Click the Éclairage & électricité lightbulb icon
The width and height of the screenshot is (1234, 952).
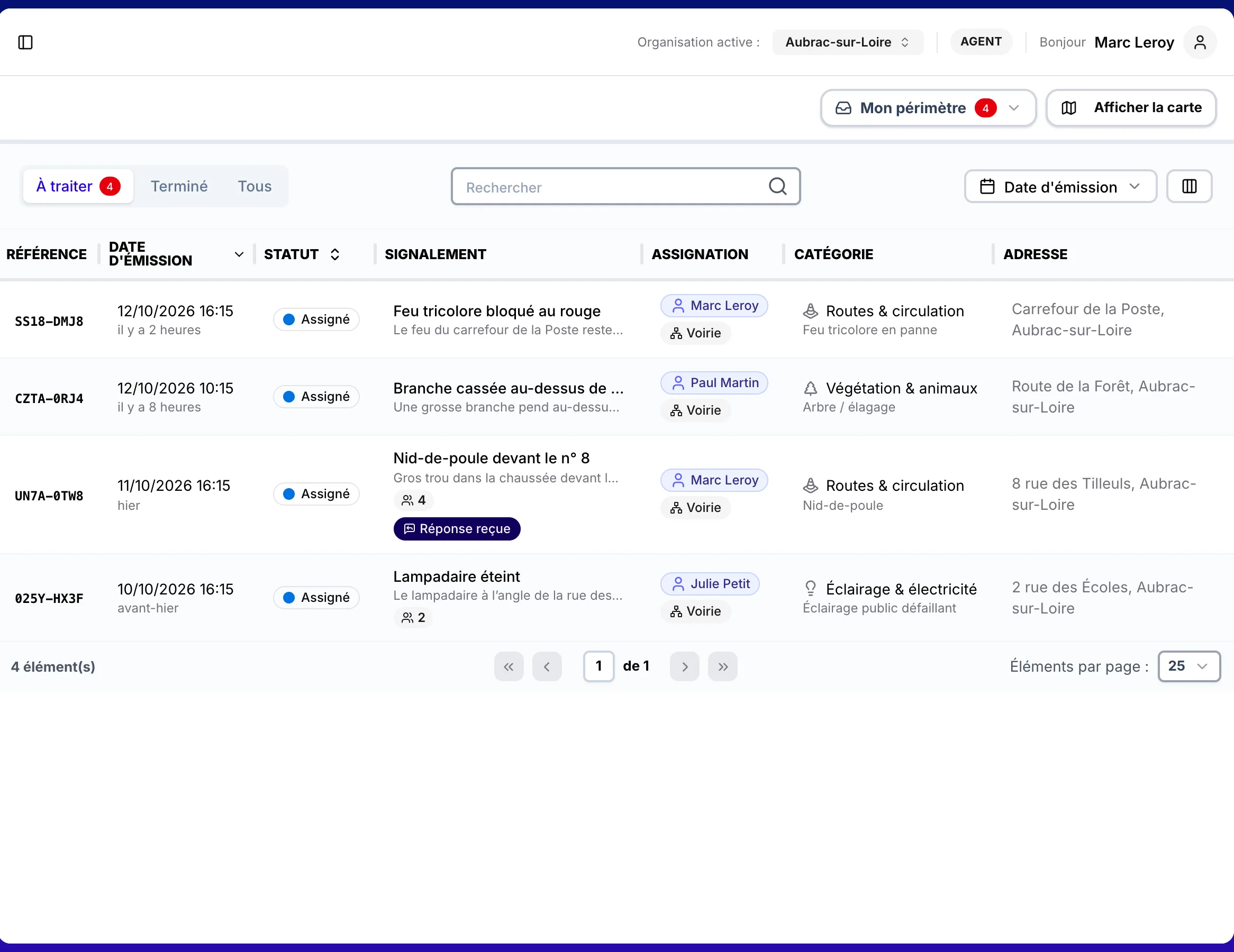pos(810,589)
